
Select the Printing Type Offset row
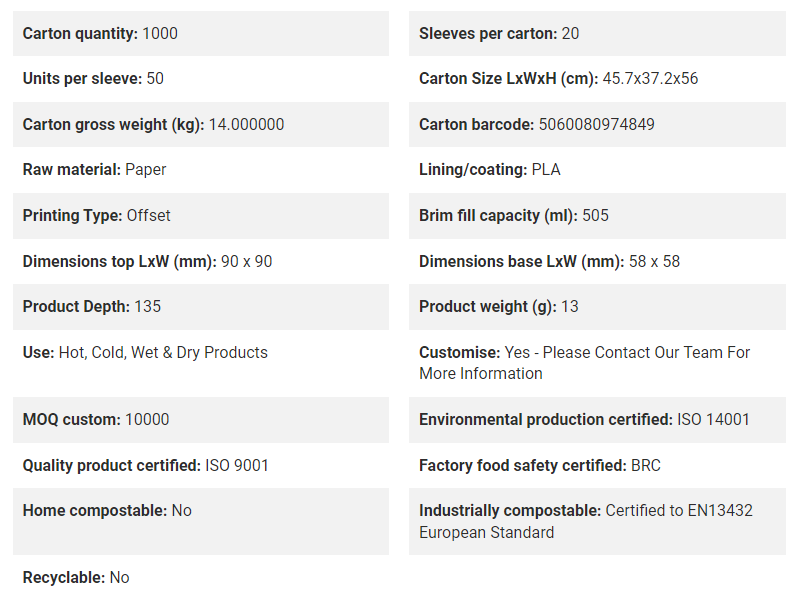[200, 216]
